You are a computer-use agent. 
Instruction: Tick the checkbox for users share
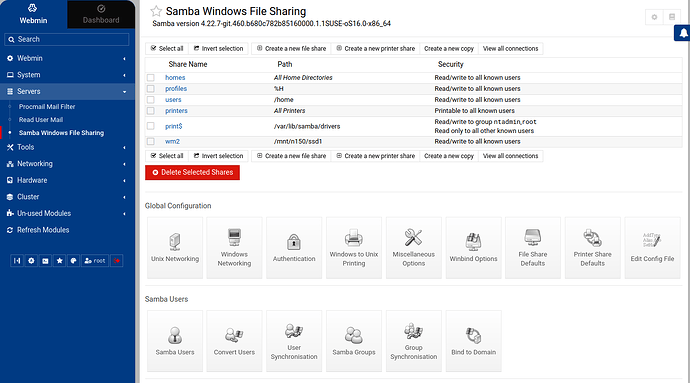pyautogui.click(x=151, y=100)
